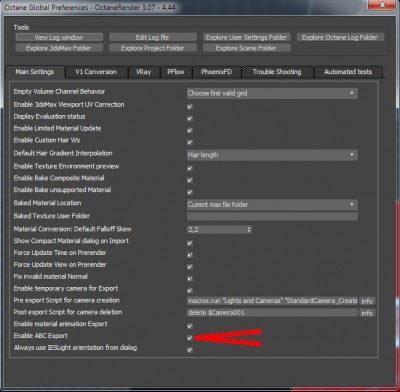Open the VRay tab
This screenshot has width=400, height=392.
144,72
